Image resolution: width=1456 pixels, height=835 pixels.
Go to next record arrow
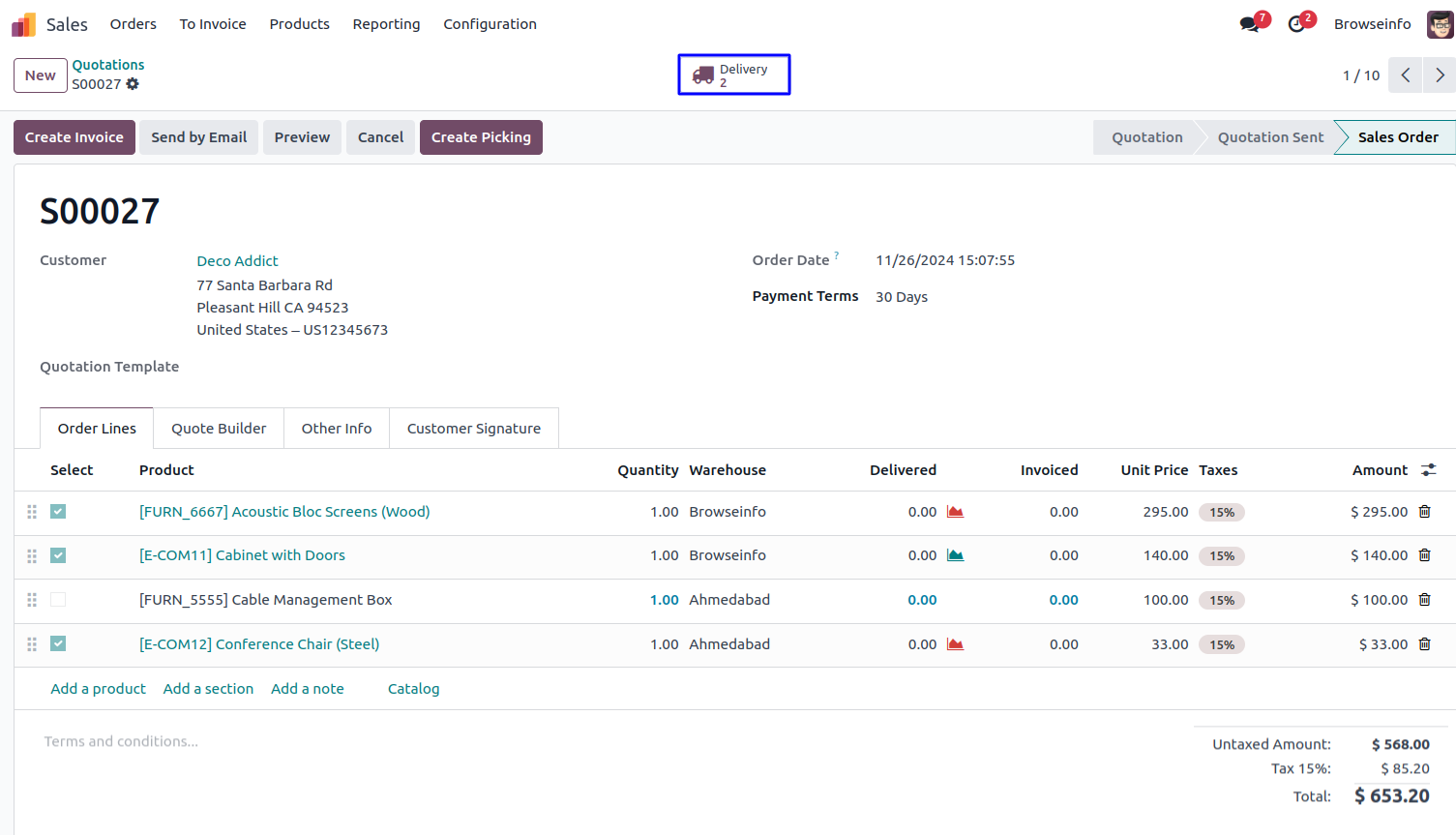point(1440,75)
